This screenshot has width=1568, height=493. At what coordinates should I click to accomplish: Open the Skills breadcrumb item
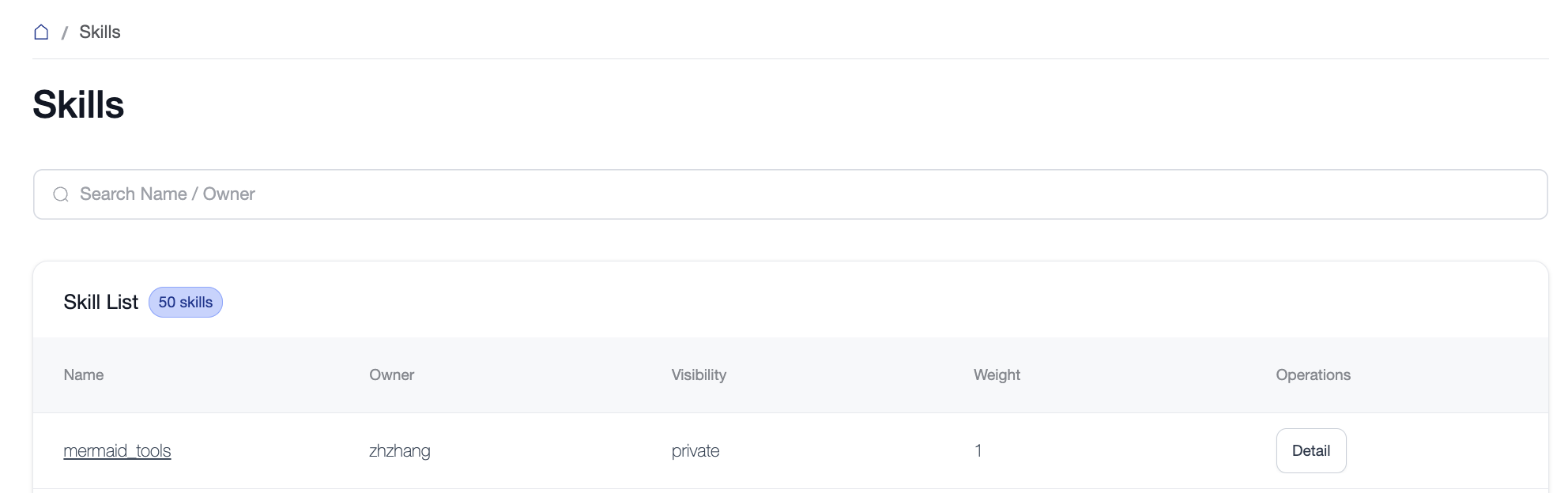[100, 32]
